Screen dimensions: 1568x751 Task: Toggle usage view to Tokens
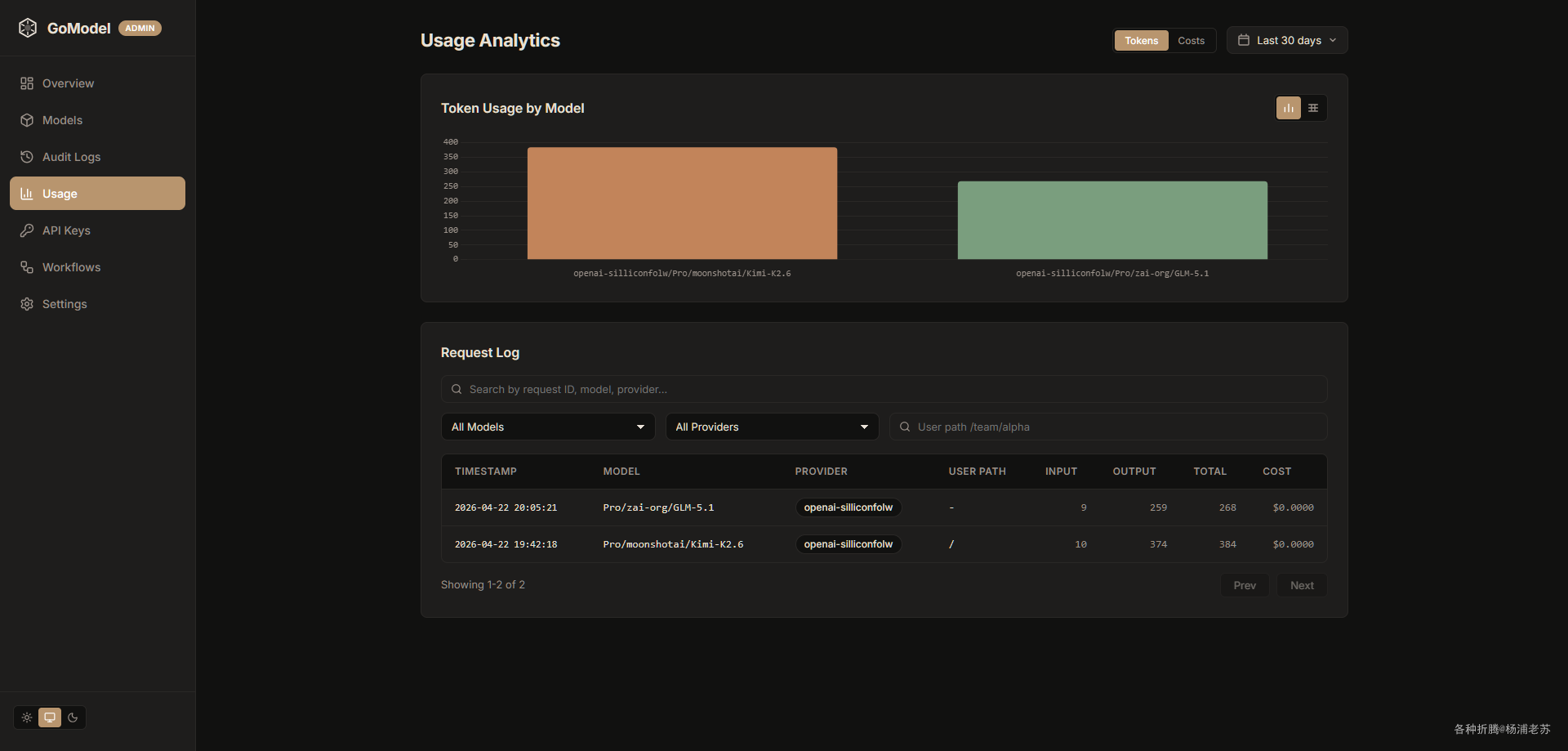[x=1141, y=41]
